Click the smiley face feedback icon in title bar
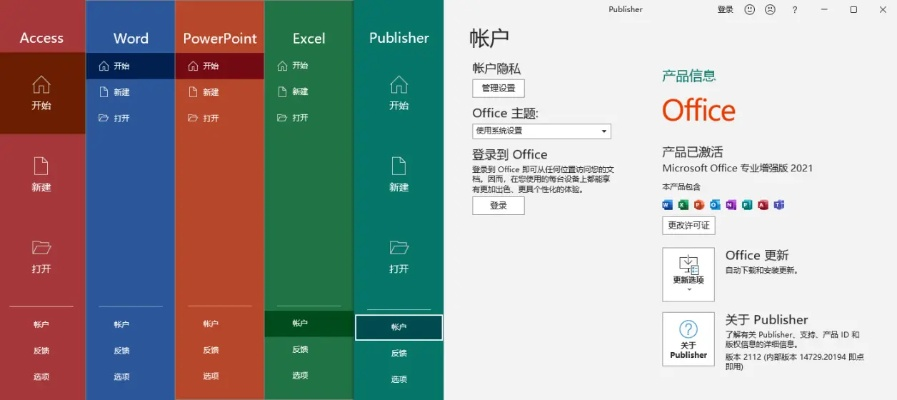Image resolution: width=897 pixels, height=400 pixels. (750, 10)
